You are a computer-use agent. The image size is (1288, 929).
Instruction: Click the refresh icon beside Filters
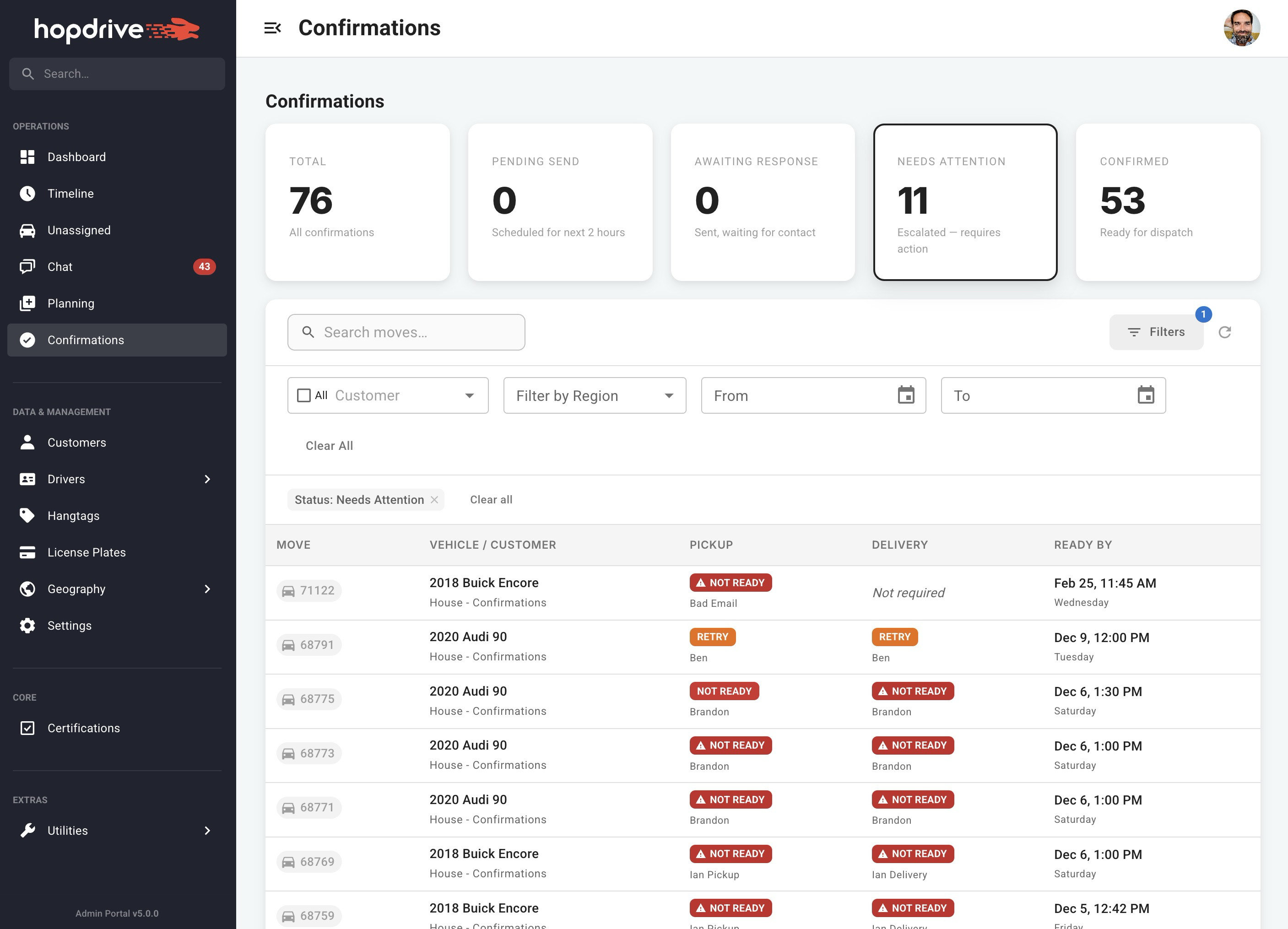point(1224,332)
